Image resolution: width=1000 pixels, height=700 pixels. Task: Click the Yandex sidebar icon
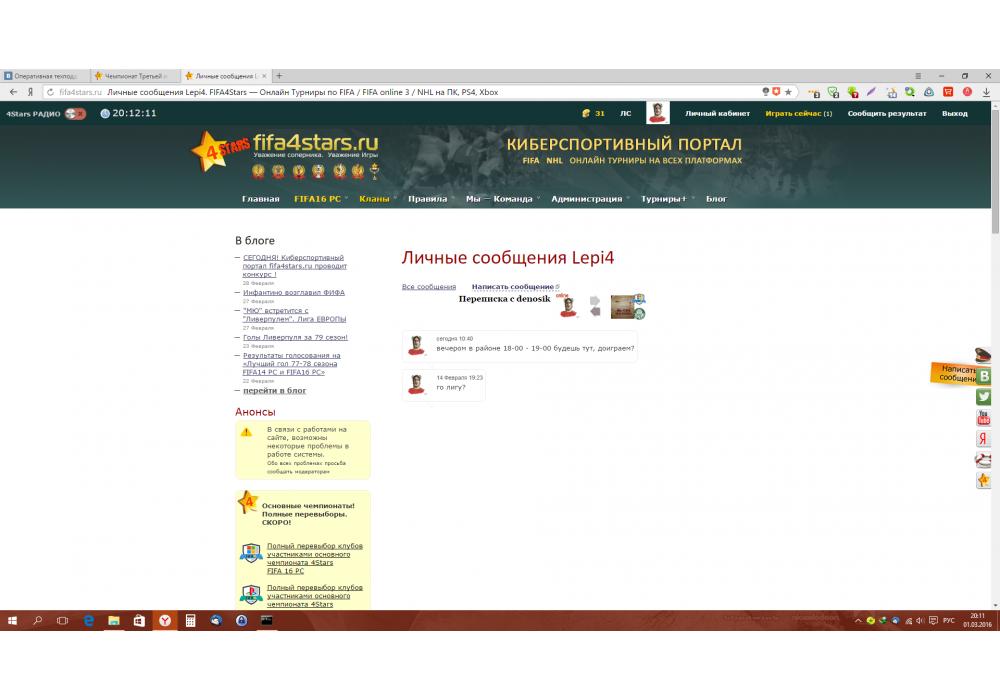click(x=984, y=439)
